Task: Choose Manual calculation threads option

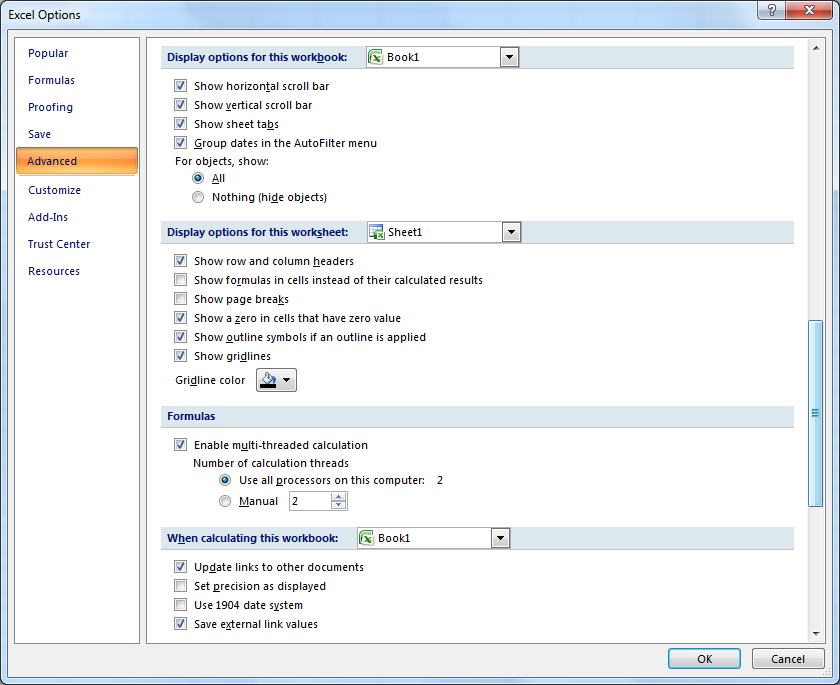Action: (x=225, y=501)
